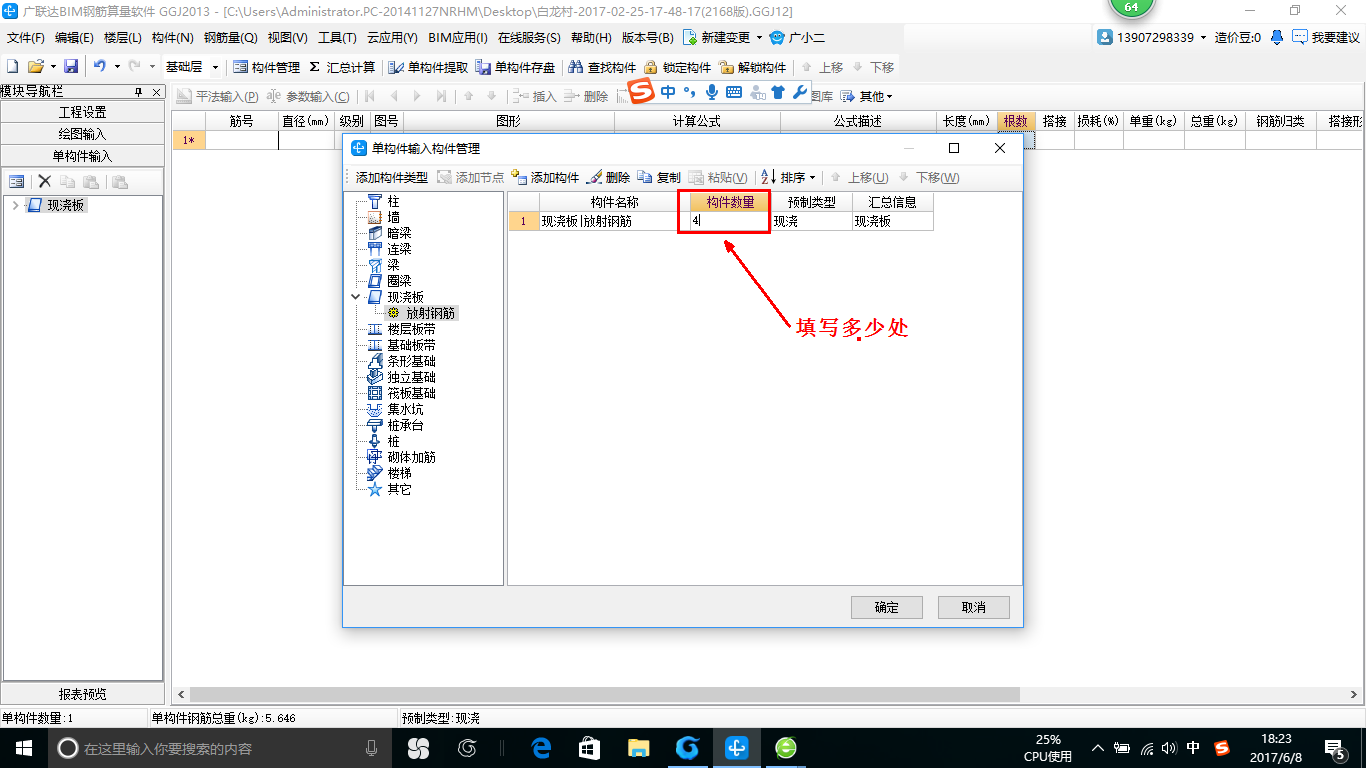The width and height of the screenshot is (1366, 768).
Task: Click Sogou IME microphone voice input icon
Action: coord(712,92)
